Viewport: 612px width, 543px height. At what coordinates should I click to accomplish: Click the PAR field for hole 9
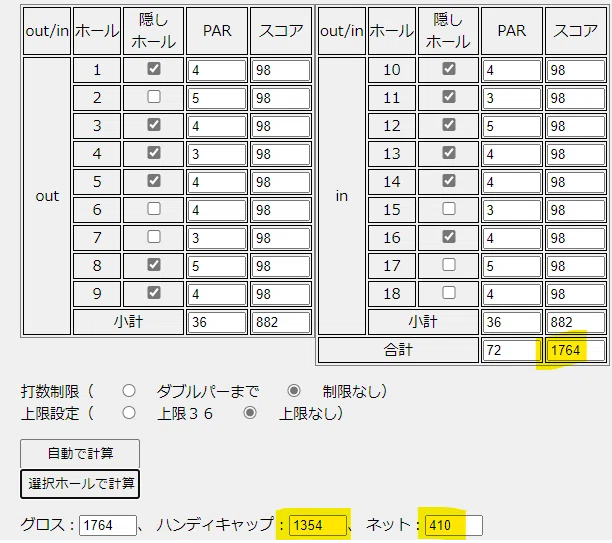[217, 294]
